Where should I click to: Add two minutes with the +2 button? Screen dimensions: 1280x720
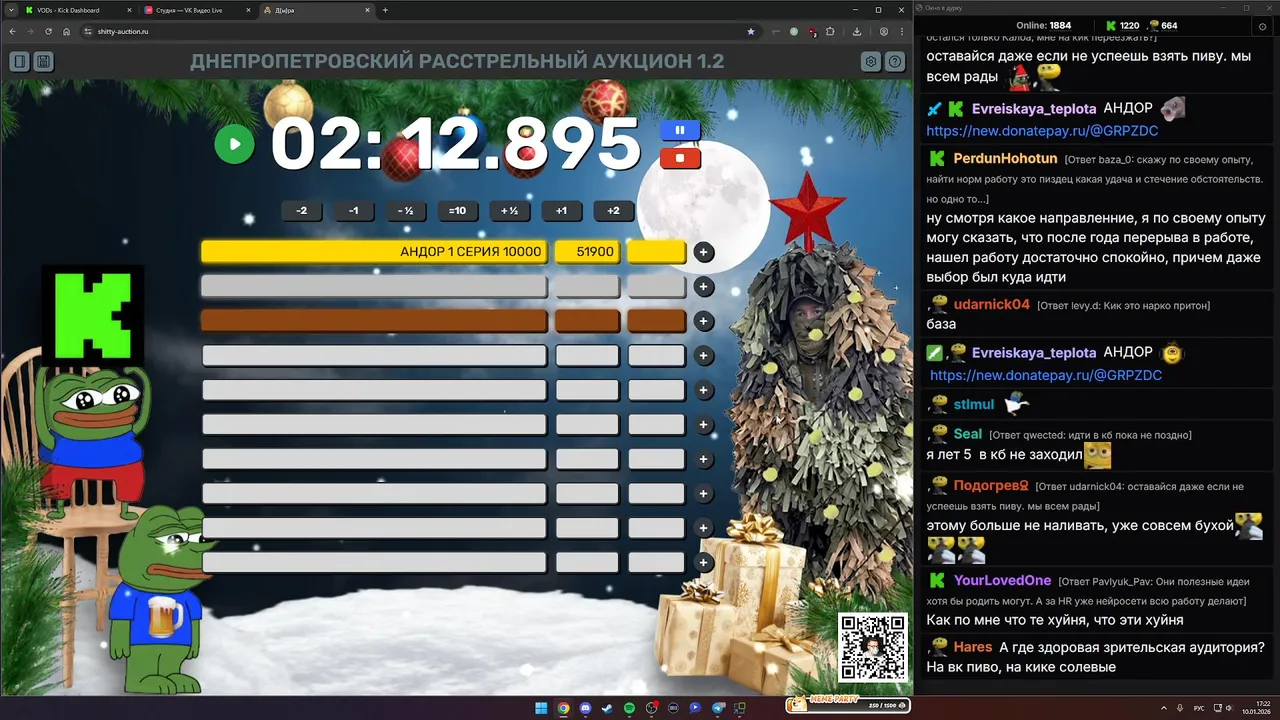point(613,211)
